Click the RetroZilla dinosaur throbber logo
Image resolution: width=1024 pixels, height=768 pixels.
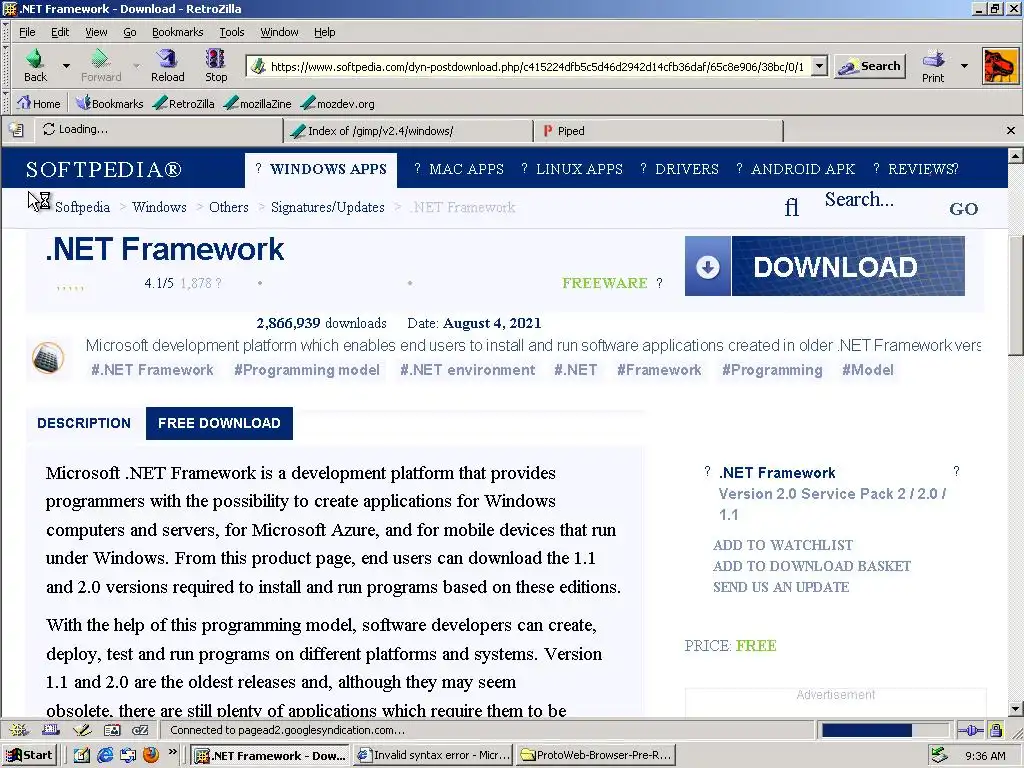coord(1000,66)
